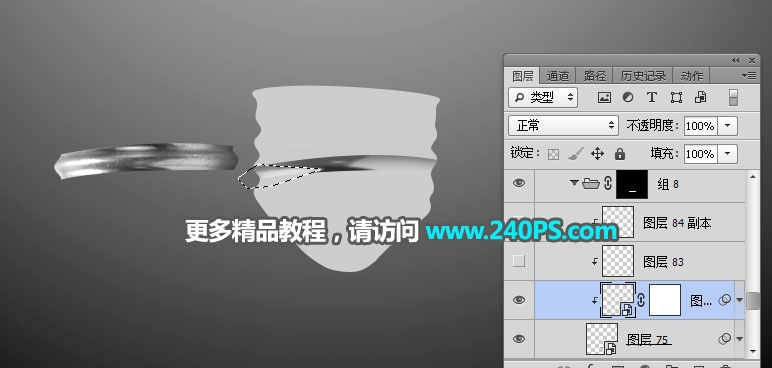Filter layers by pixel layers icon
The image size is (772, 368).
(604, 98)
